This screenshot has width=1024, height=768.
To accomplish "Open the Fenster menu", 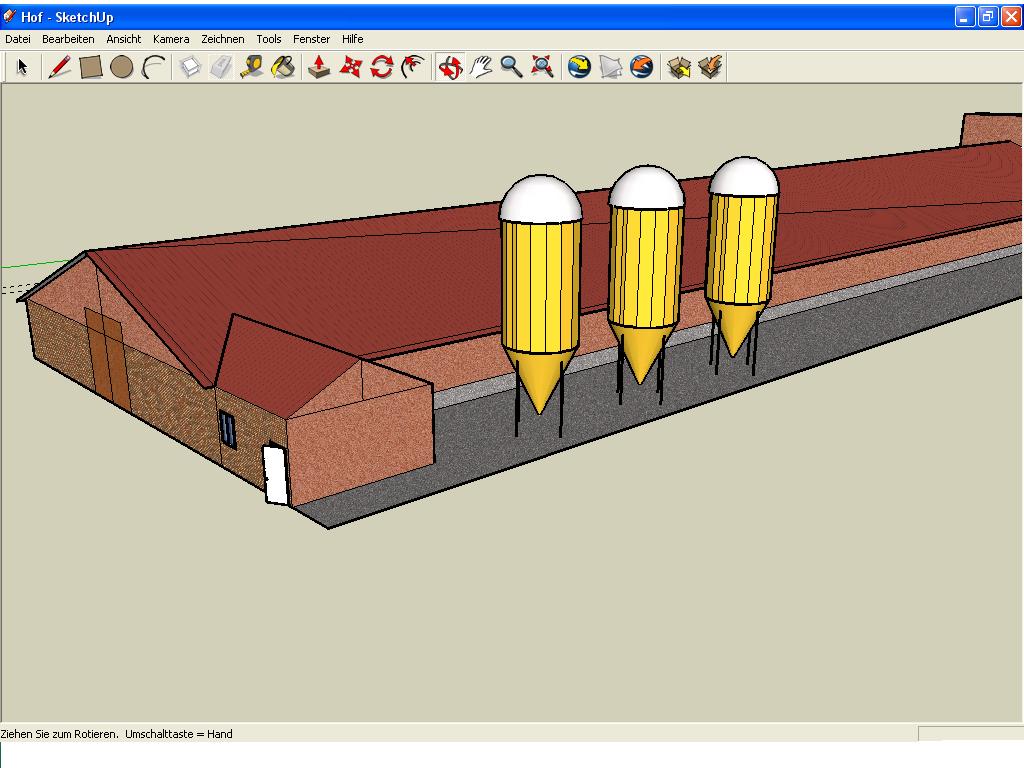I will point(311,39).
